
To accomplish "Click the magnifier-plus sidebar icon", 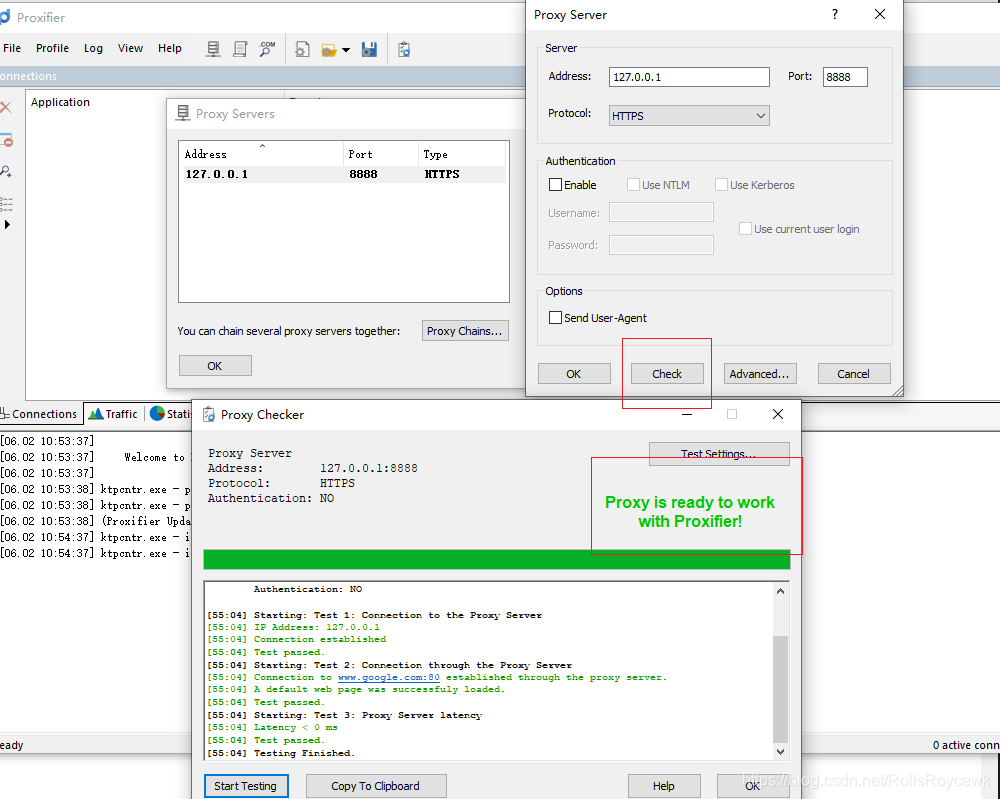I will tap(6, 172).
